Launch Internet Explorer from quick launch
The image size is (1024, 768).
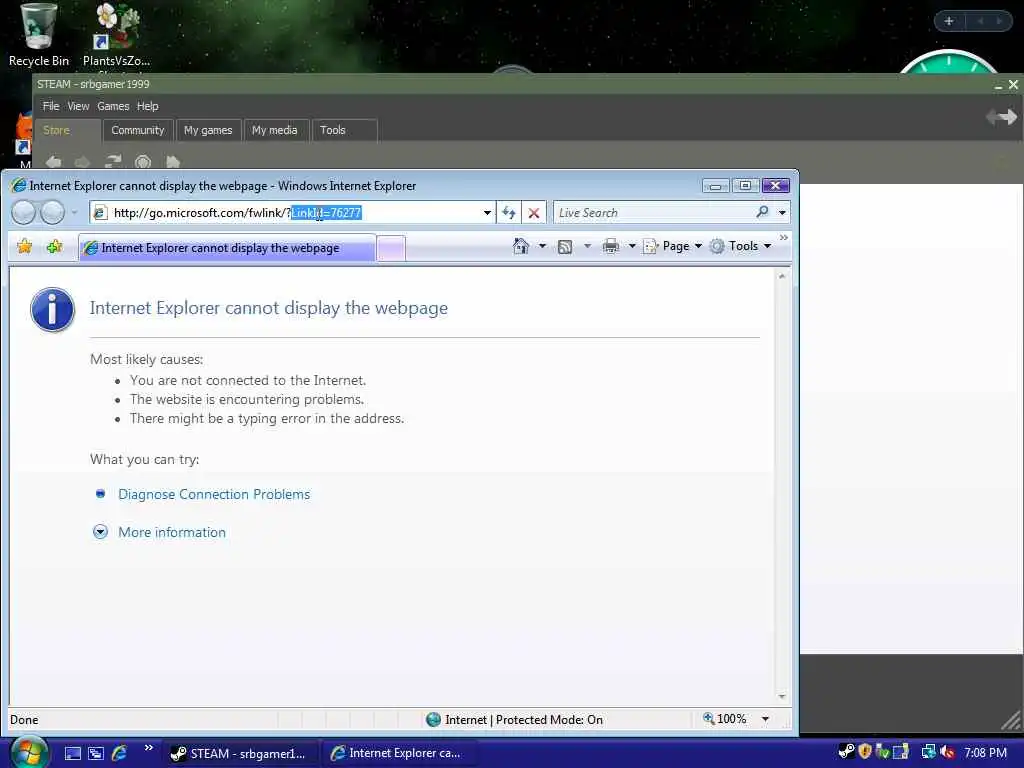120,753
